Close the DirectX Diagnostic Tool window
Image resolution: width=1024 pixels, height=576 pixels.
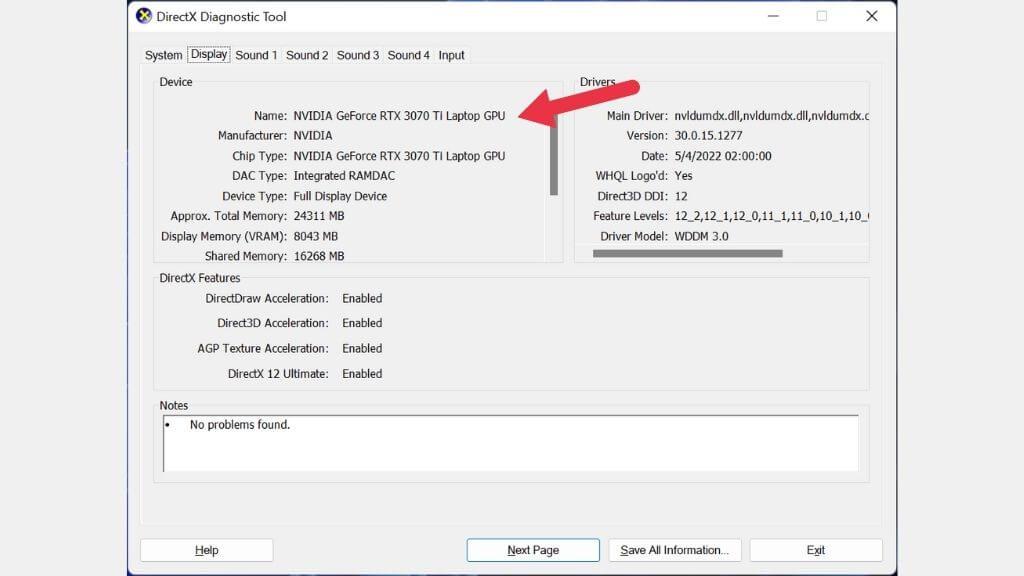coord(872,16)
